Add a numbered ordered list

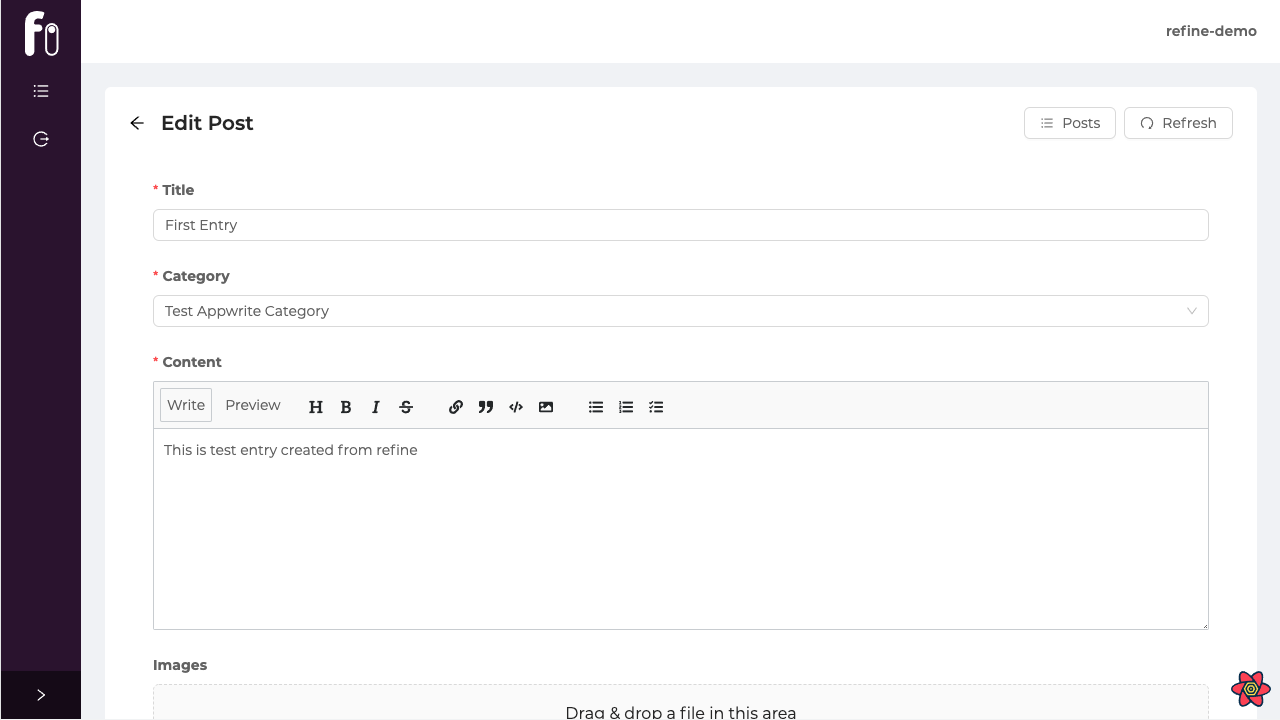click(626, 407)
